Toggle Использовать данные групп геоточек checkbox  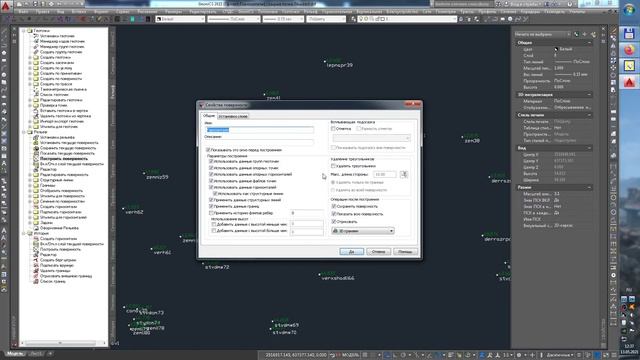pyautogui.click(x=211, y=161)
